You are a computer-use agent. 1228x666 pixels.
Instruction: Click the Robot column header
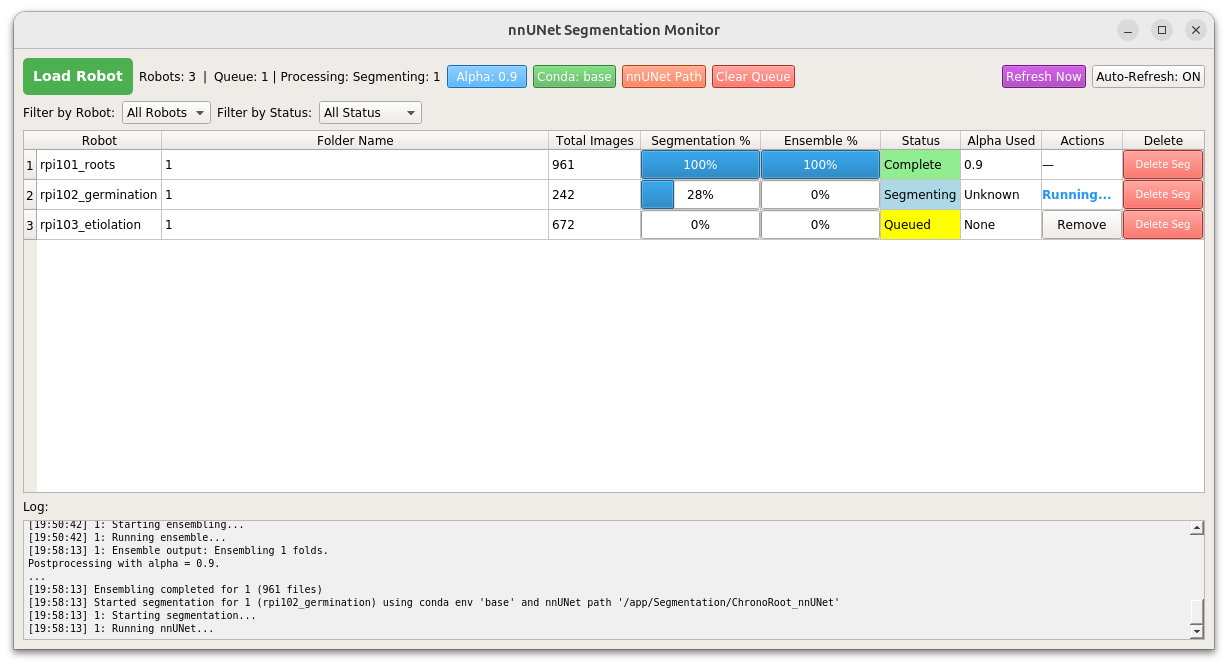pos(99,140)
